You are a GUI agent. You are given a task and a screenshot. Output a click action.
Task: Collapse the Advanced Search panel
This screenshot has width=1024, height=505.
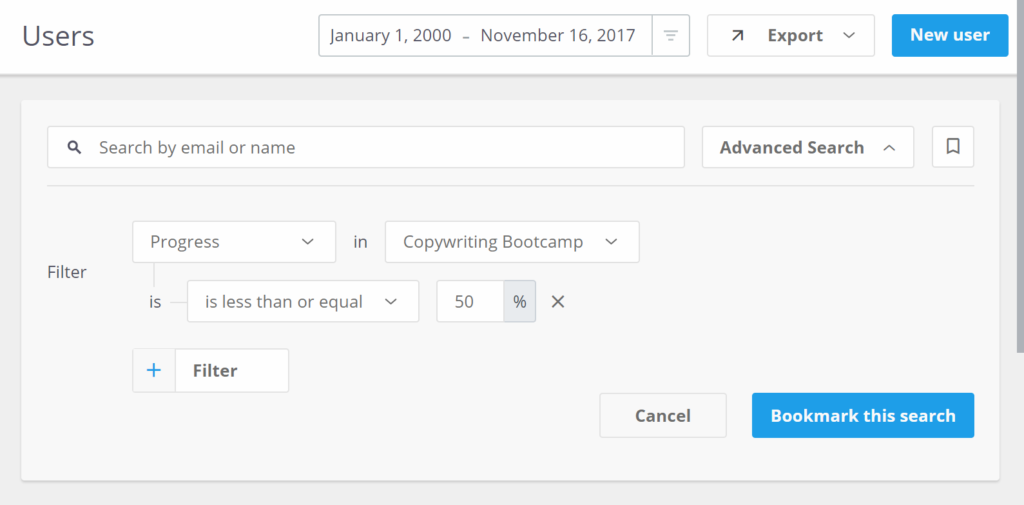808,147
